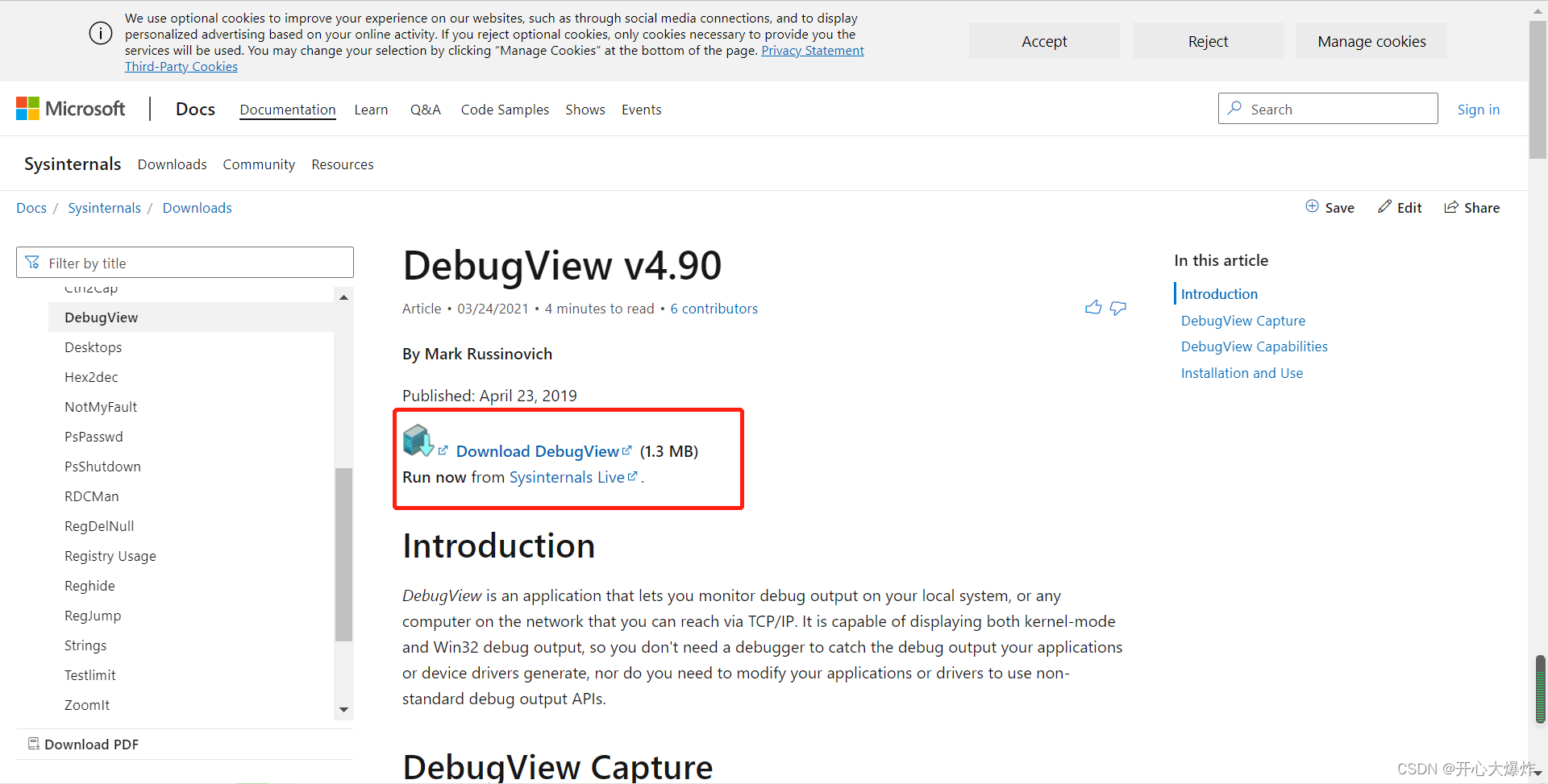
Task: Select Strings in the sidebar list
Action: [x=85, y=645]
